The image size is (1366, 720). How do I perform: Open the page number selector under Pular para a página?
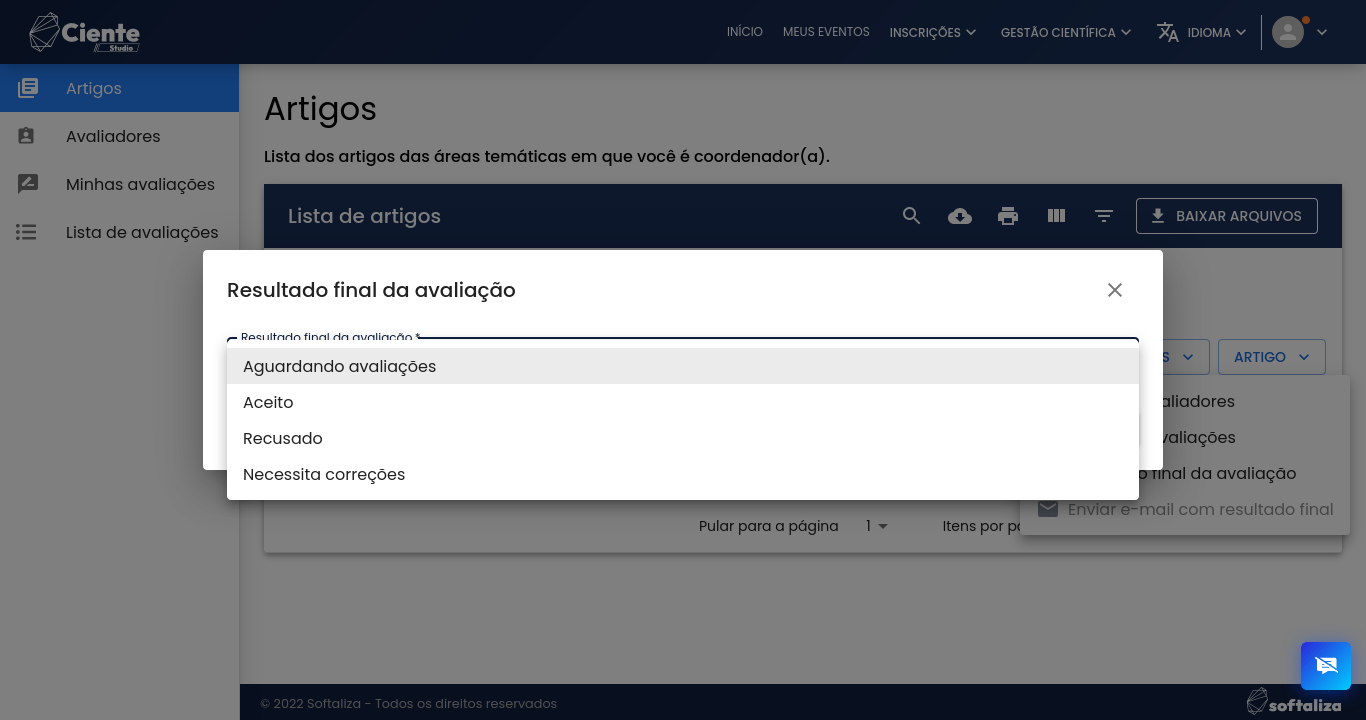coord(877,526)
